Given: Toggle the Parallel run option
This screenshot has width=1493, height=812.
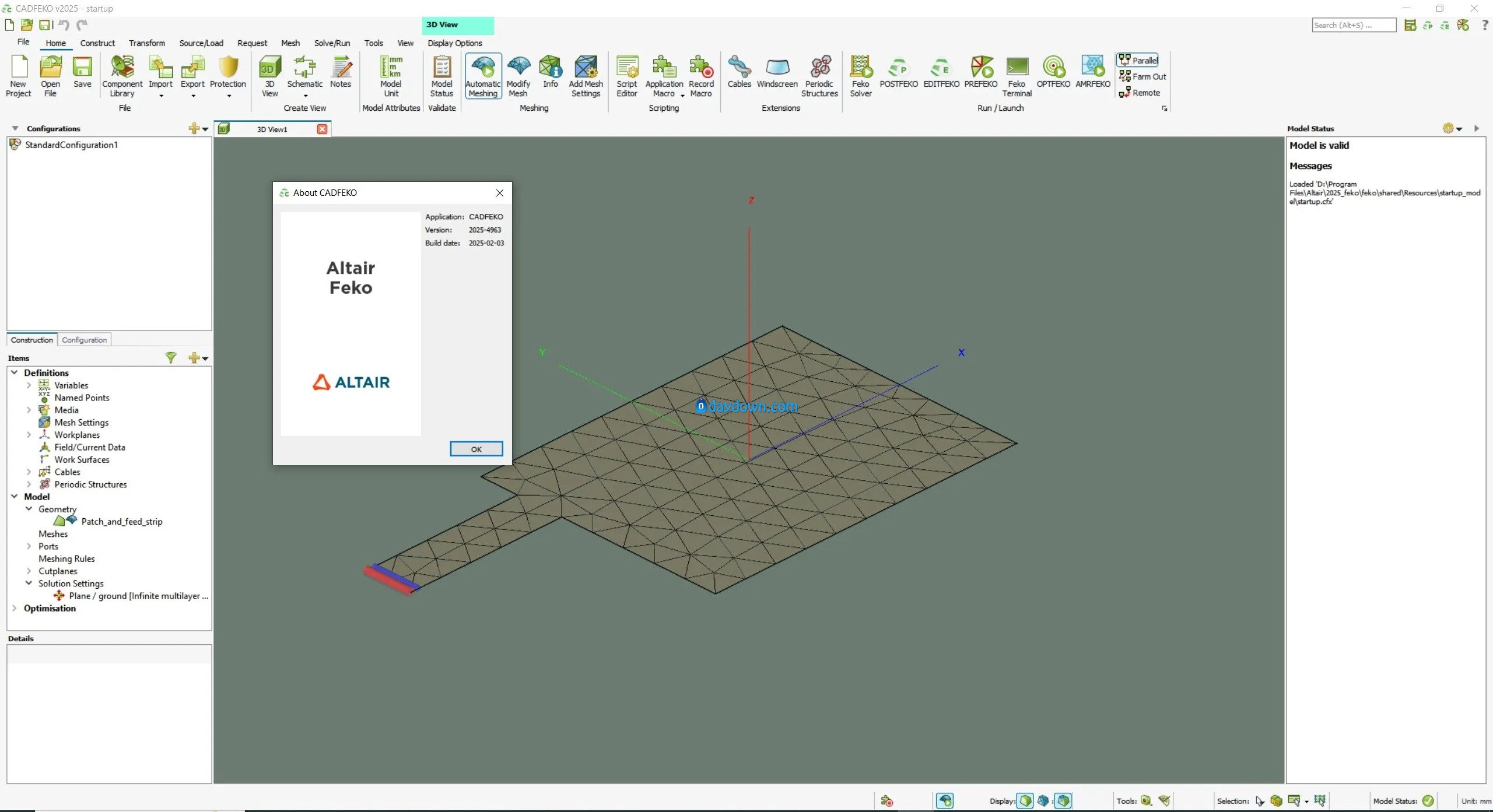Looking at the screenshot, I should 1138,60.
